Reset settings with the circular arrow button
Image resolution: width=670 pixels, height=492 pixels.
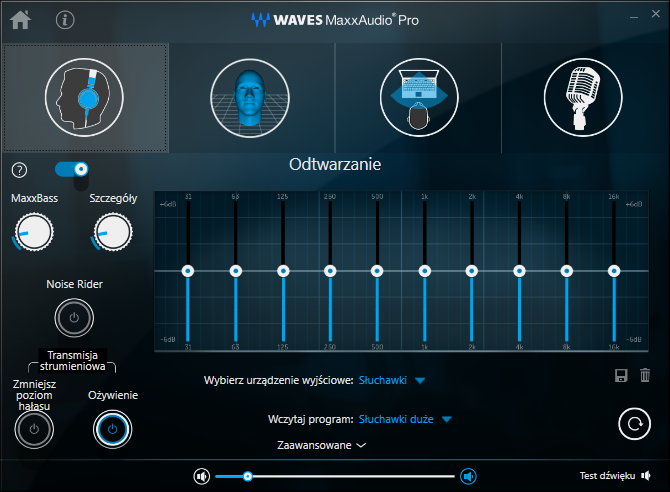click(635, 424)
